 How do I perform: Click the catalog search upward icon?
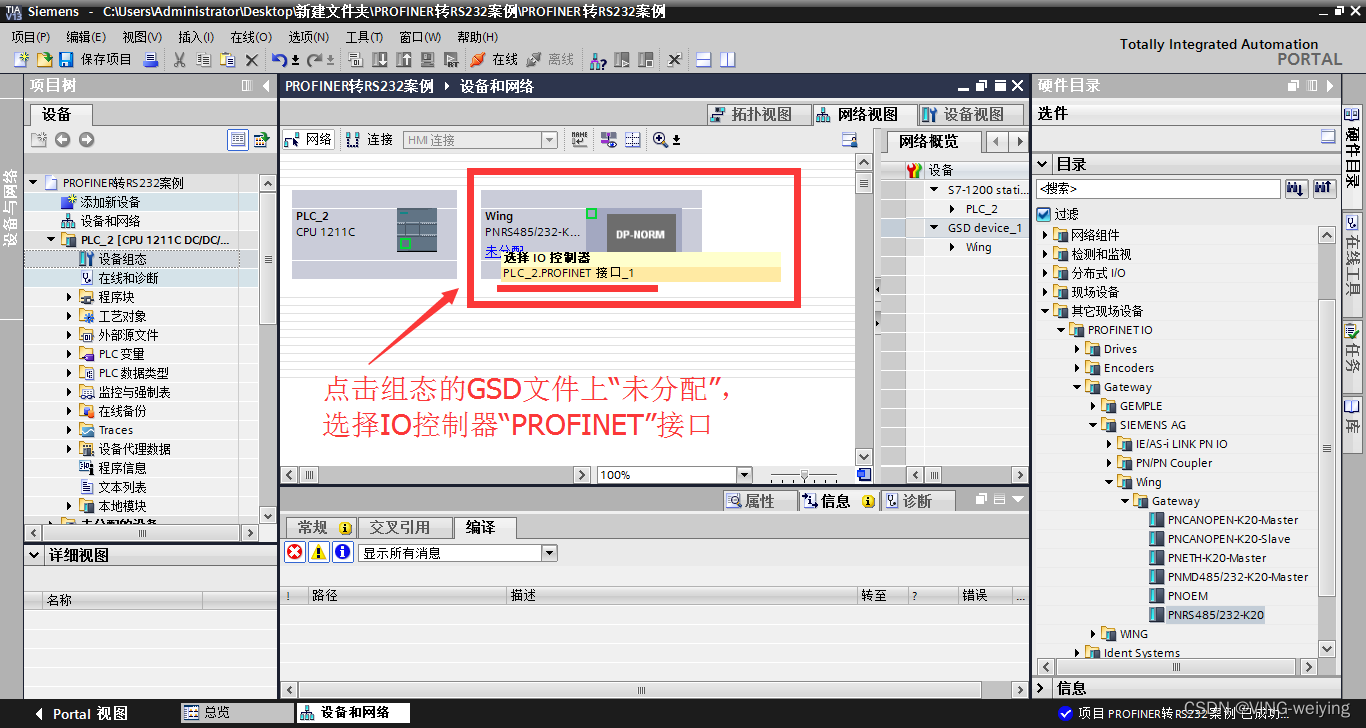pos(1323,188)
